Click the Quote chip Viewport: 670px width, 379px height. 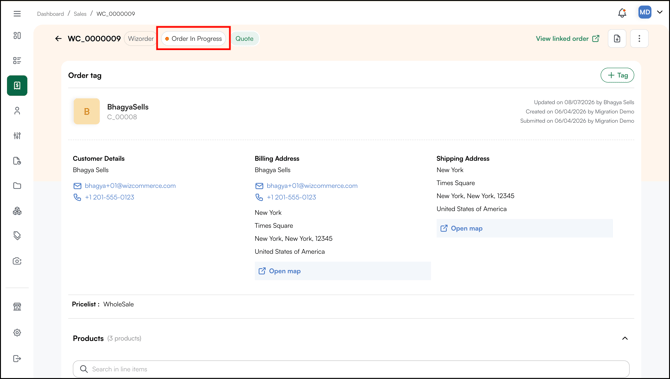(244, 38)
